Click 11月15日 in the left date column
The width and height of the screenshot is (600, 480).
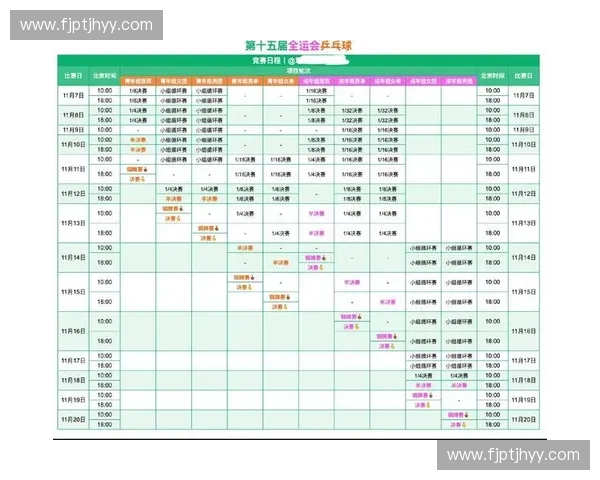point(73,292)
